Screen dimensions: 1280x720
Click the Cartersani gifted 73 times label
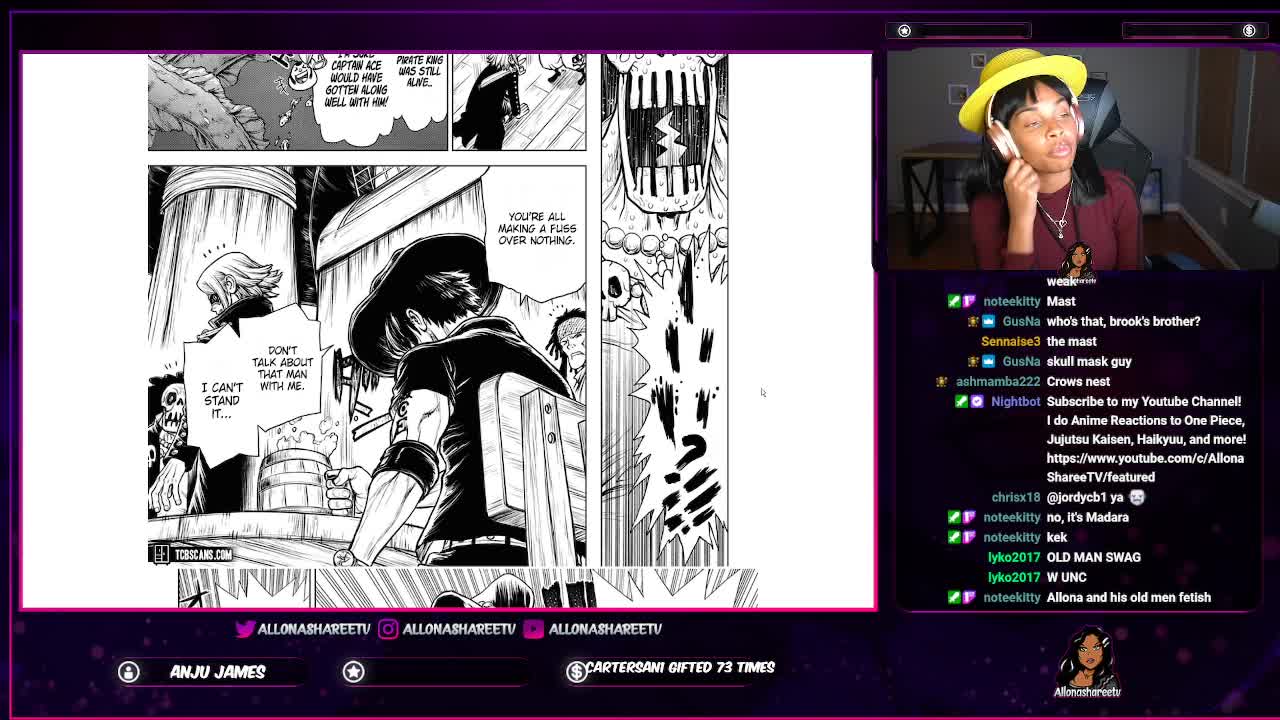680,667
